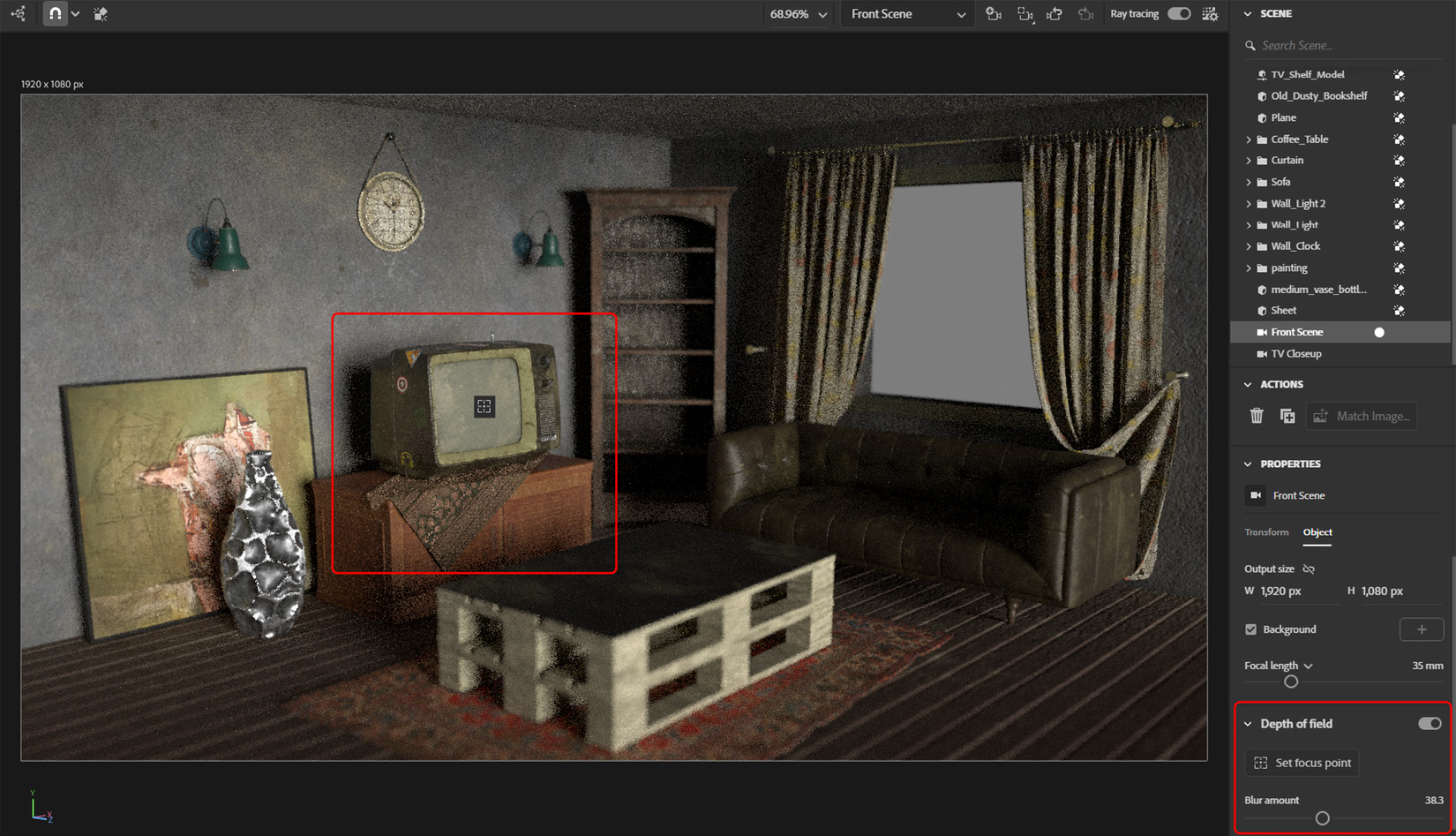Click sparkle icon beside medium_vase_bottle
Viewport: 1456px width, 836px height.
(1399, 290)
